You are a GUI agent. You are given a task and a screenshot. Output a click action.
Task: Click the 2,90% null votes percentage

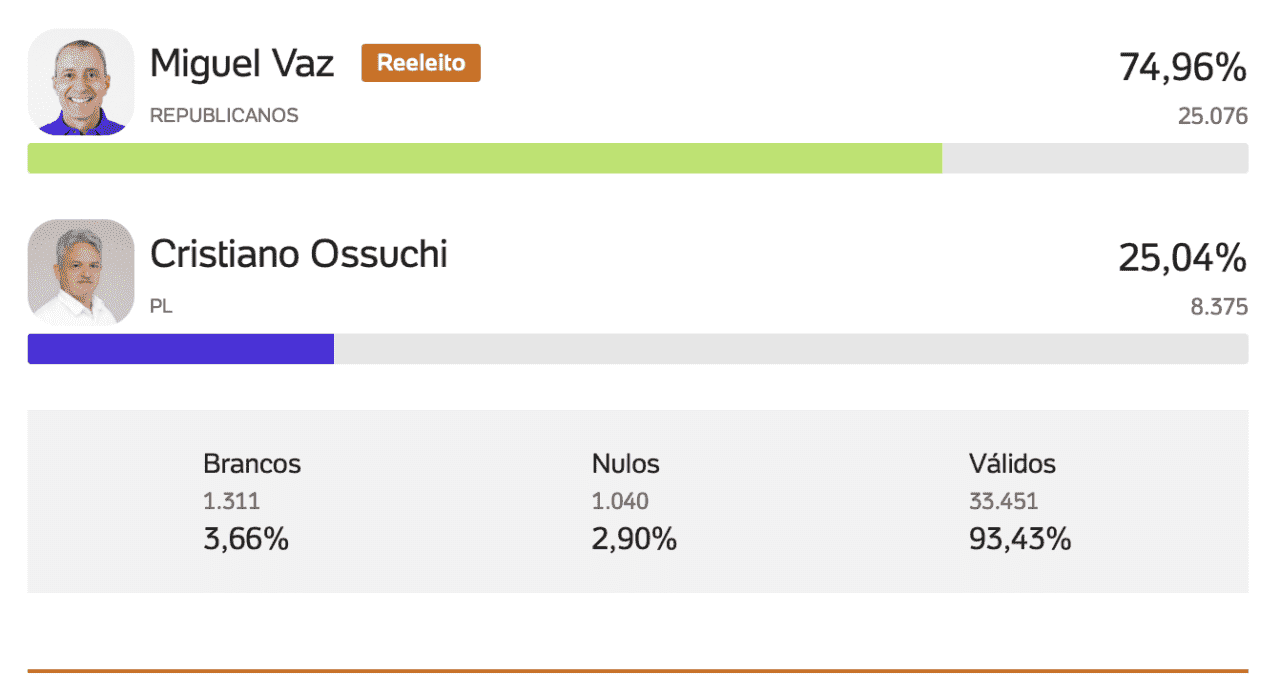634,539
